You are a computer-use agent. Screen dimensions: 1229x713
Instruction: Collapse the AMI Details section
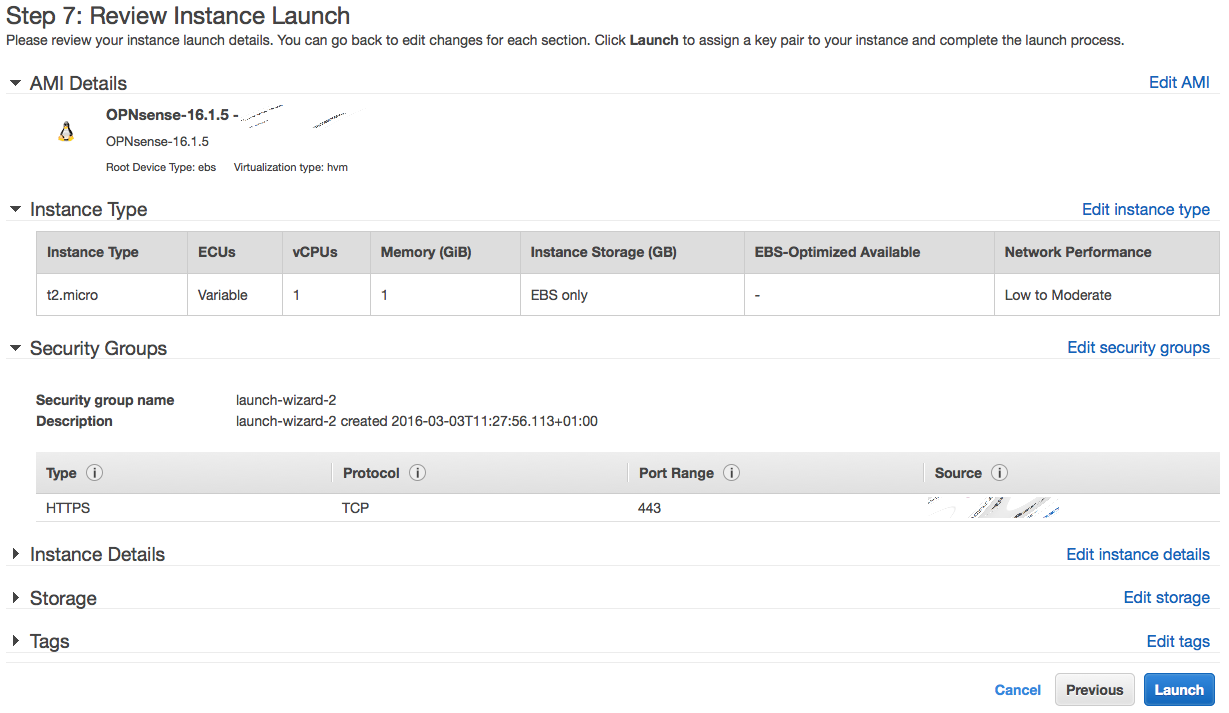15,83
